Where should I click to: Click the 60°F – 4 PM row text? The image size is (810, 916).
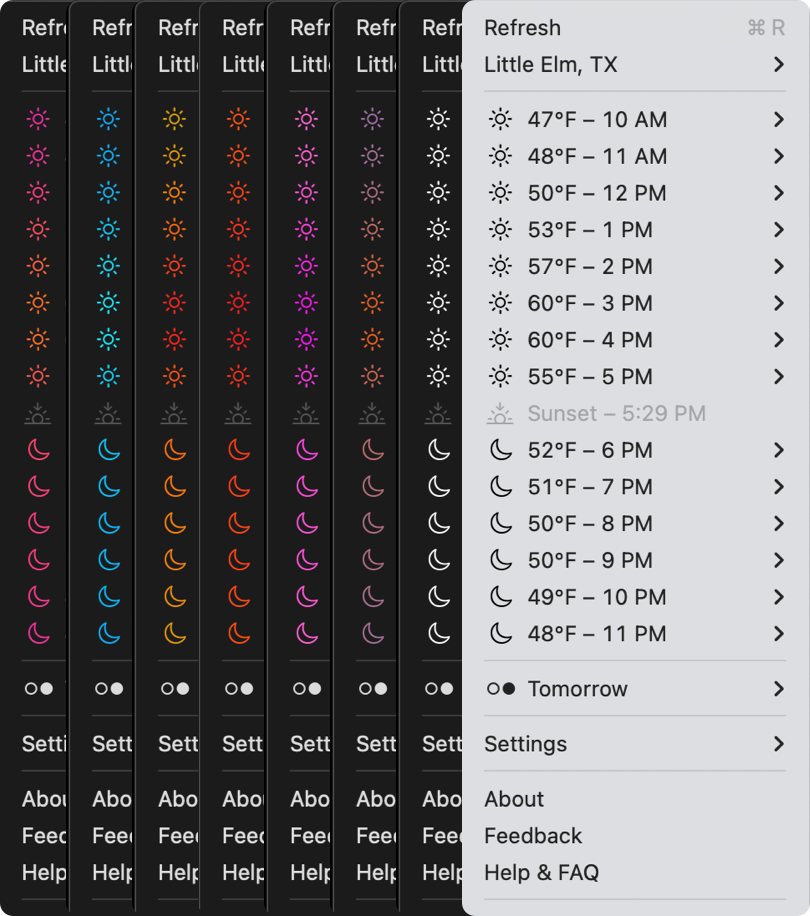(590, 340)
